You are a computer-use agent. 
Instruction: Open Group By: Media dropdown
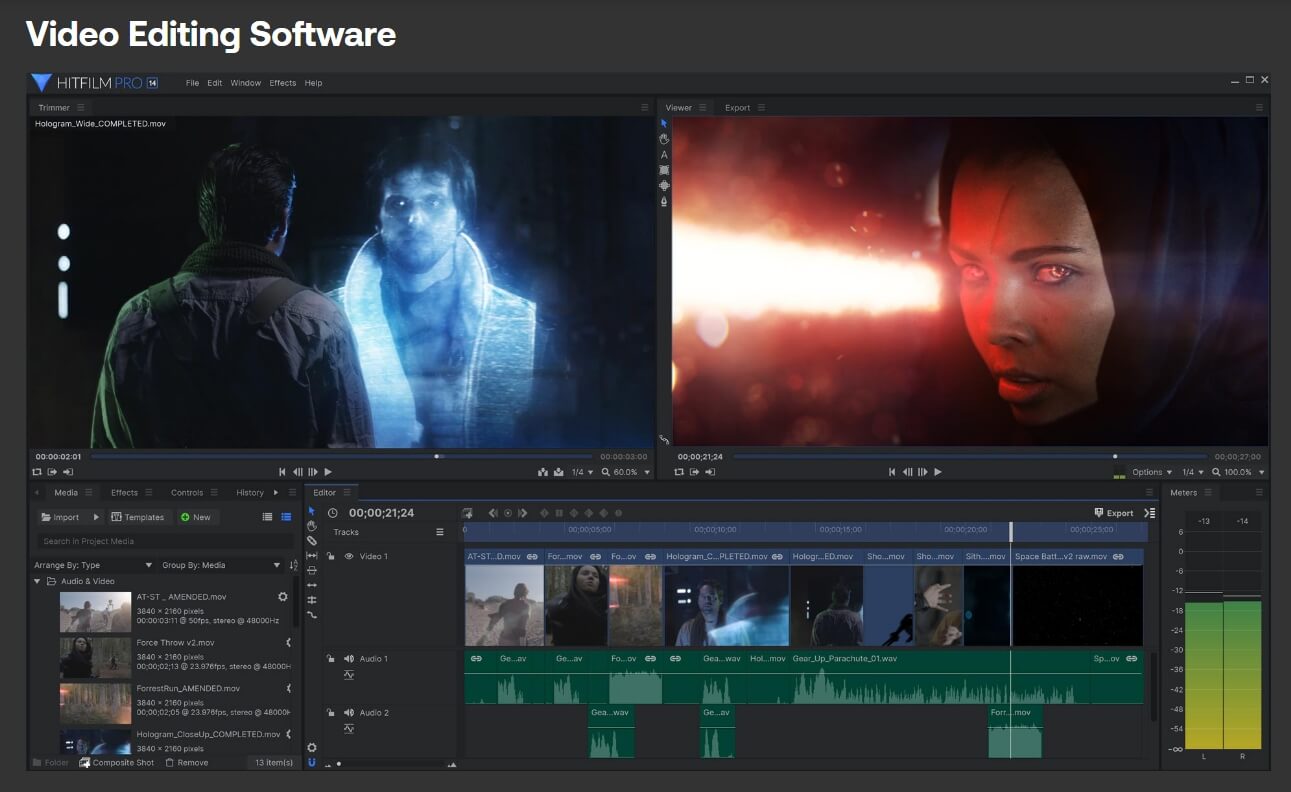tap(222, 565)
